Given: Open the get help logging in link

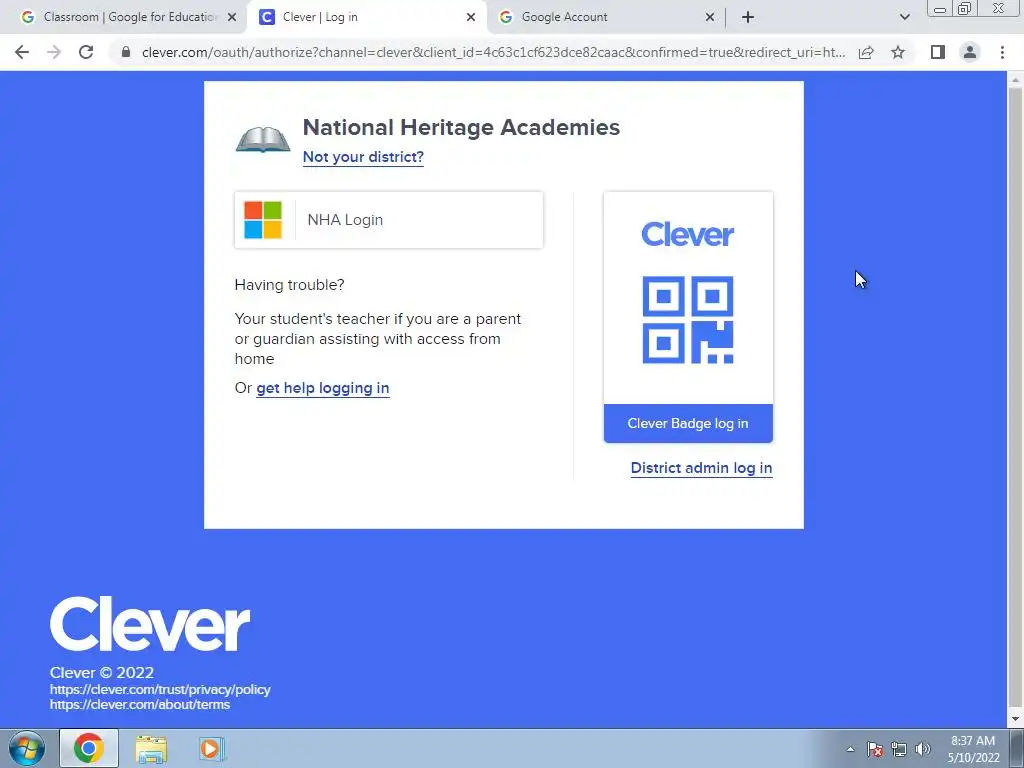Looking at the screenshot, I should coord(323,388).
